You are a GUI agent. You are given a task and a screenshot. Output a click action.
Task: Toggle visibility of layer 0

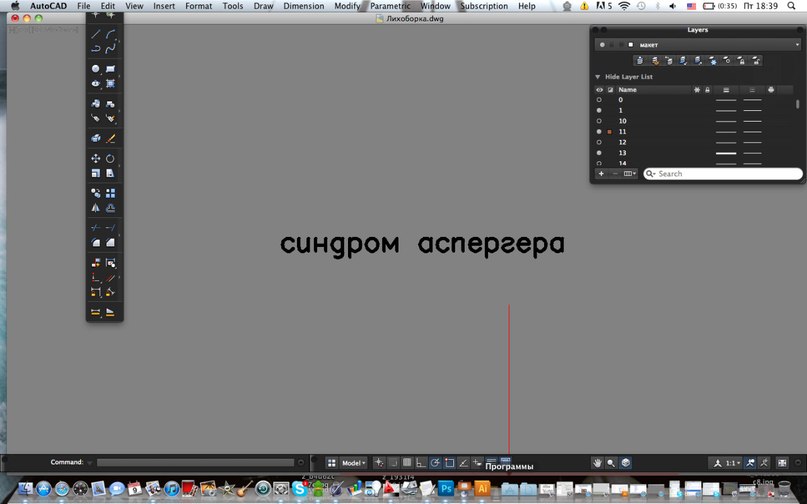pos(599,100)
